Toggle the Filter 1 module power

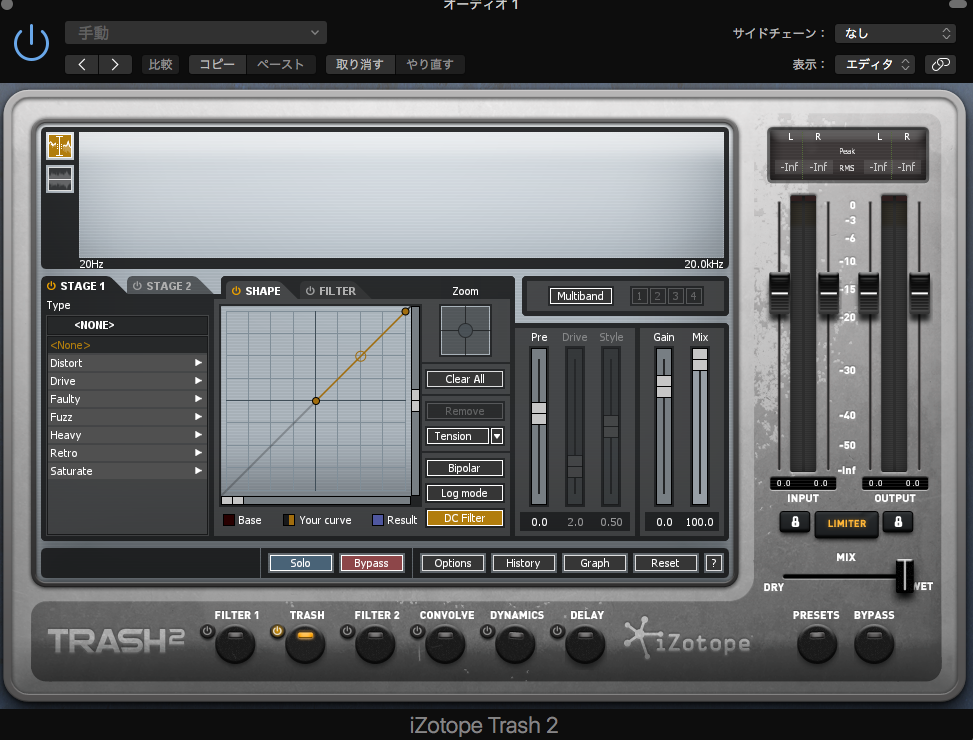point(207,631)
